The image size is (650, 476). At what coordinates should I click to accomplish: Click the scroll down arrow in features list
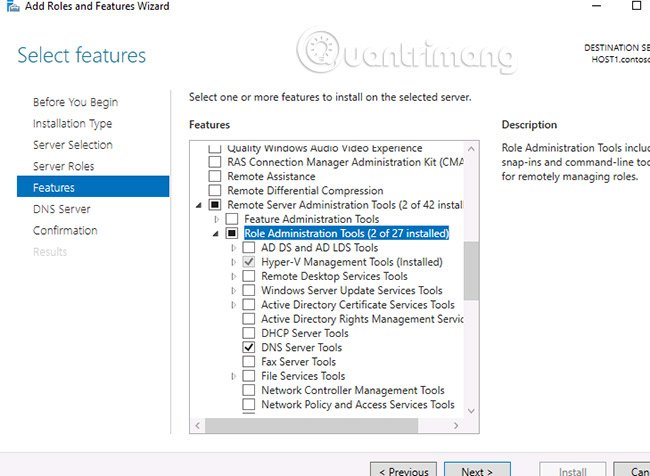pyautogui.click(x=471, y=411)
